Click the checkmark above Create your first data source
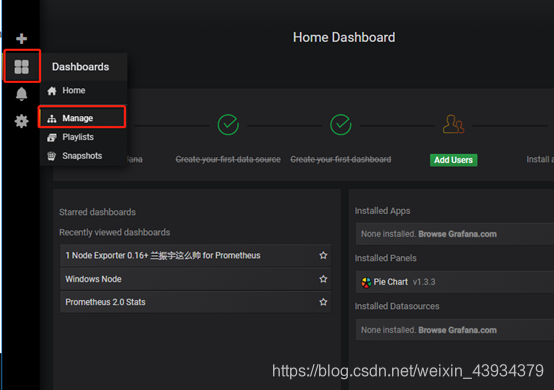Screen dimensions: 554x390 [x=228, y=124]
